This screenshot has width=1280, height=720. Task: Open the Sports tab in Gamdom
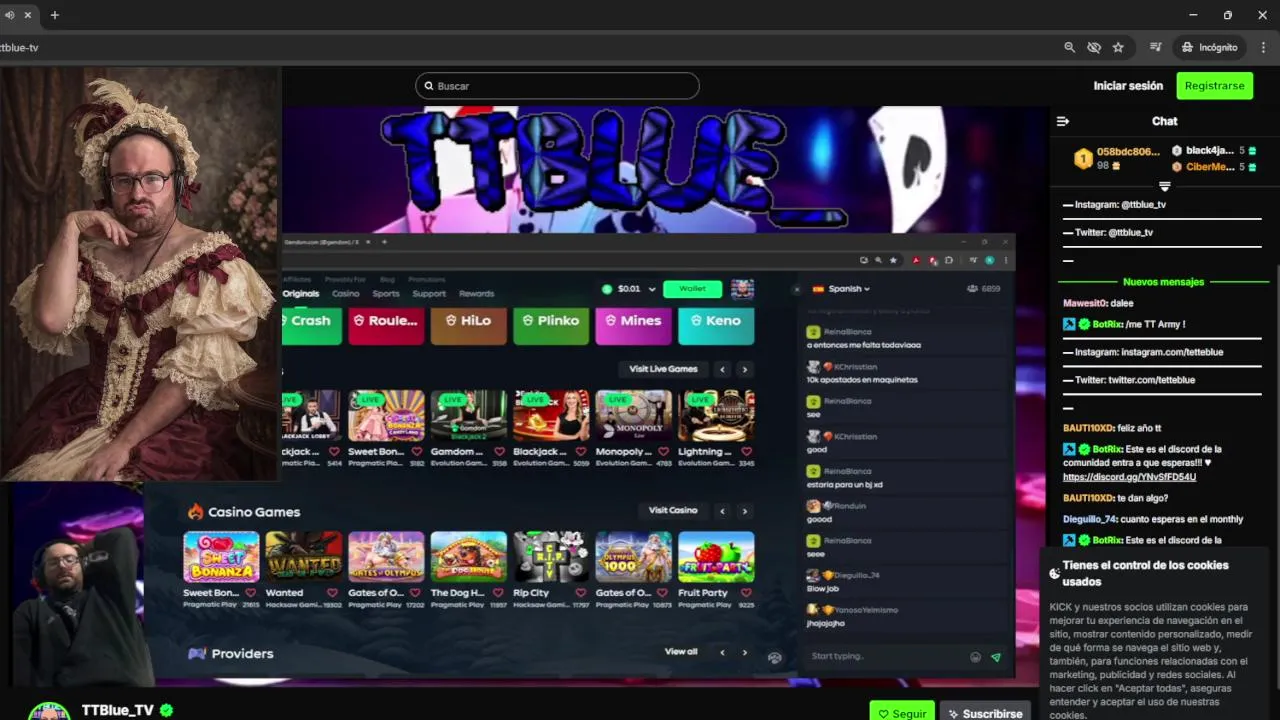[x=385, y=294]
